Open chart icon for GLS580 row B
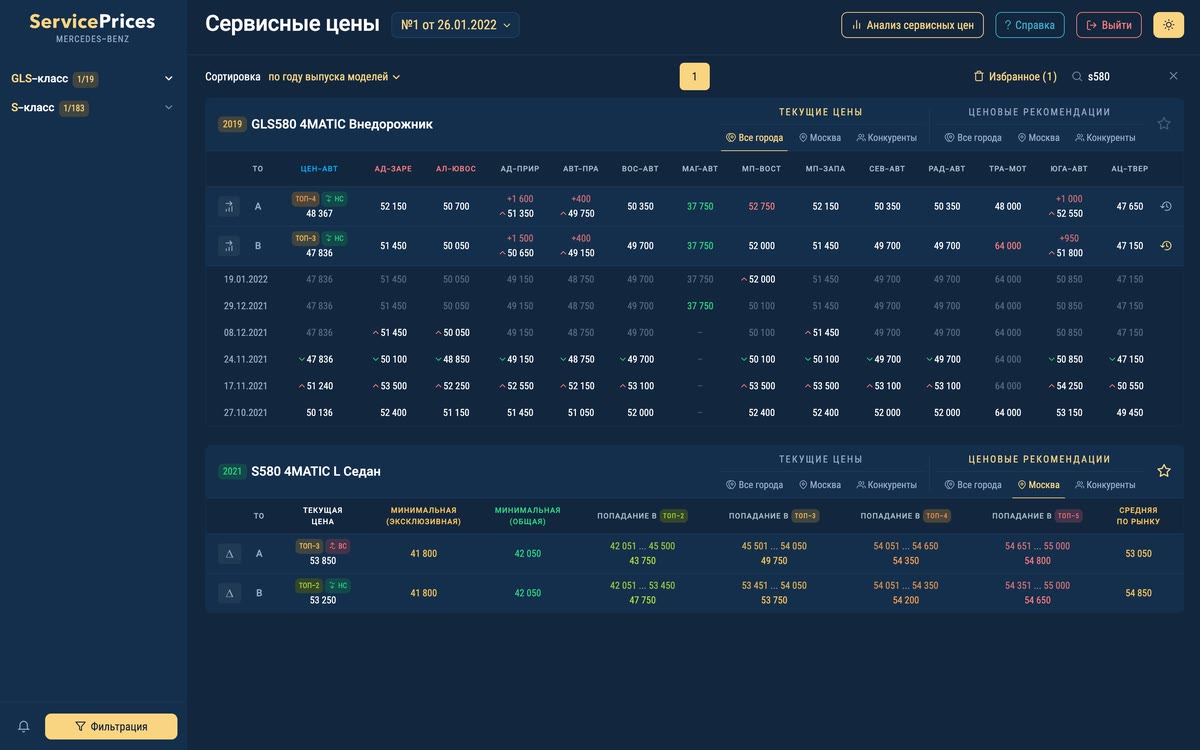1200x750 pixels. [x=229, y=245]
